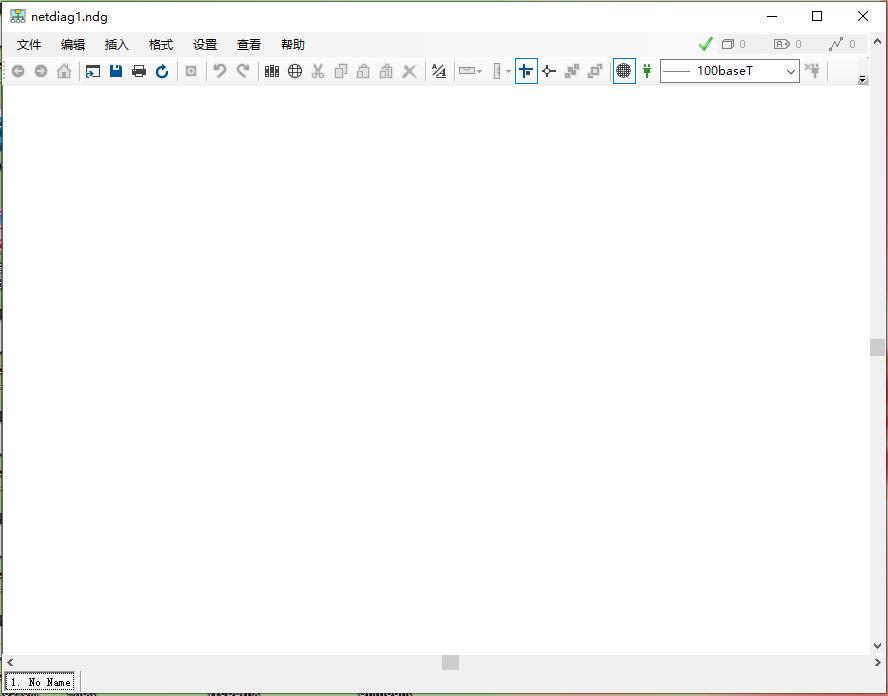Viewport: 888px width, 696px height.
Task: Click the grayed square stop icon
Action: click(x=191, y=71)
